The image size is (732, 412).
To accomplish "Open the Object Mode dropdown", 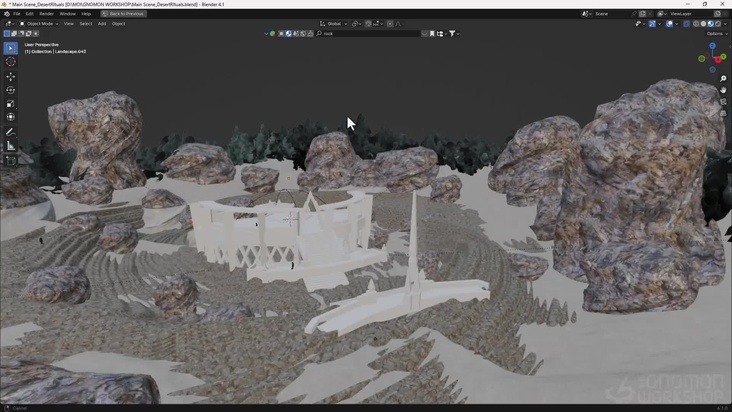I will (x=39, y=23).
